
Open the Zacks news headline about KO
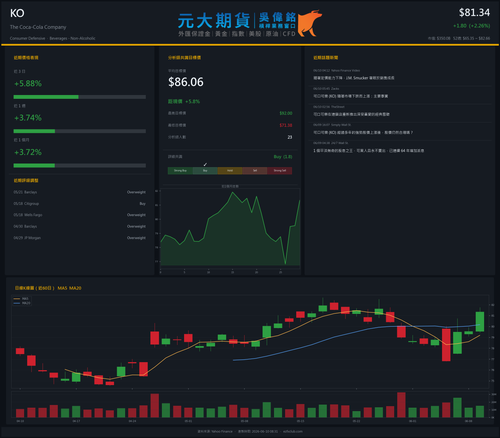click(x=350, y=96)
